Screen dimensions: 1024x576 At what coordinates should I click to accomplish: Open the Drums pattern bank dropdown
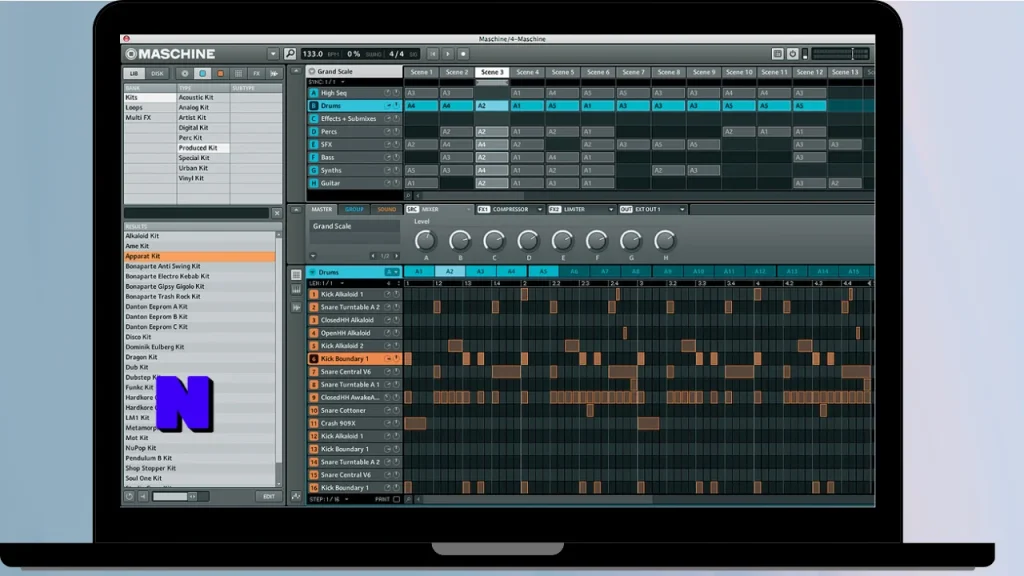tap(392, 272)
